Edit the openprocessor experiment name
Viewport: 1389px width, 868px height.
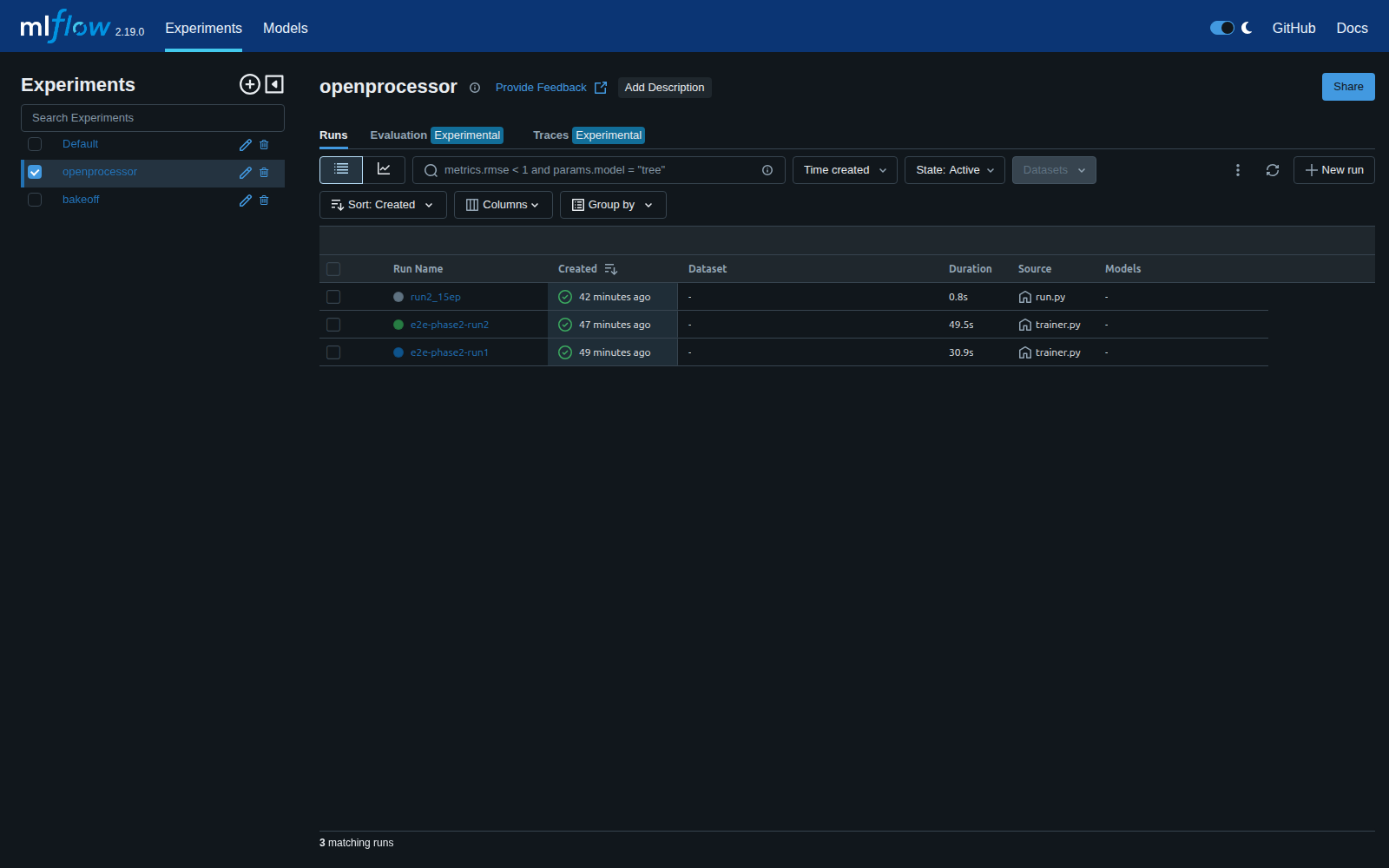point(246,173)
